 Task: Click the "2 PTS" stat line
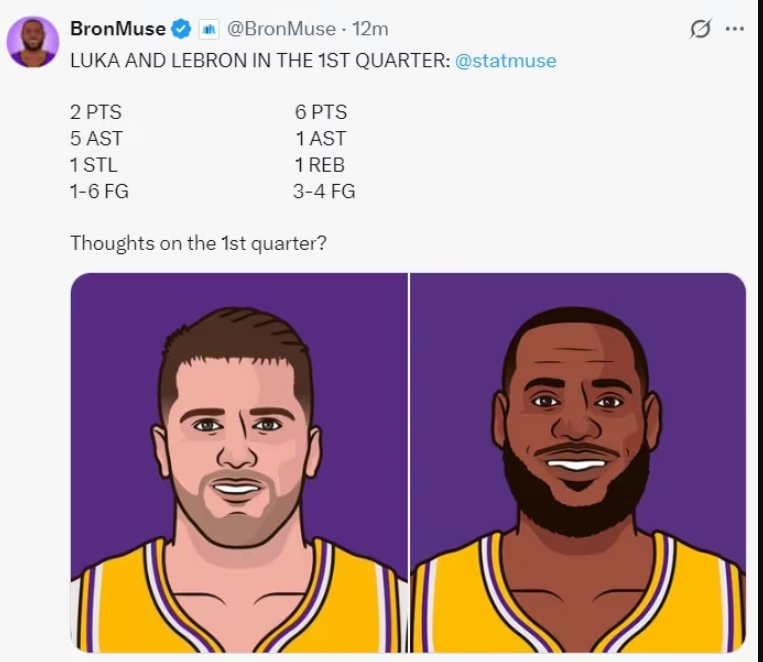[x=96, y=113]
